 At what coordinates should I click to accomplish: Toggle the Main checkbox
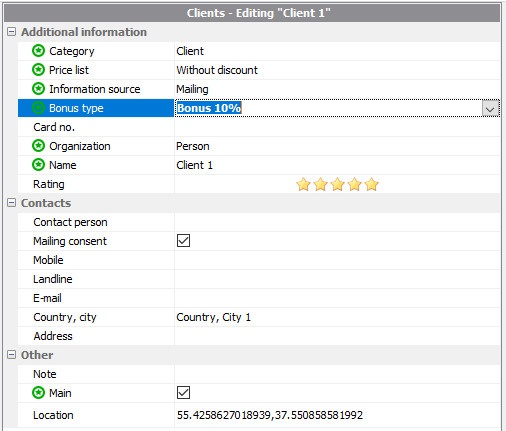click(x=183, y=393)
